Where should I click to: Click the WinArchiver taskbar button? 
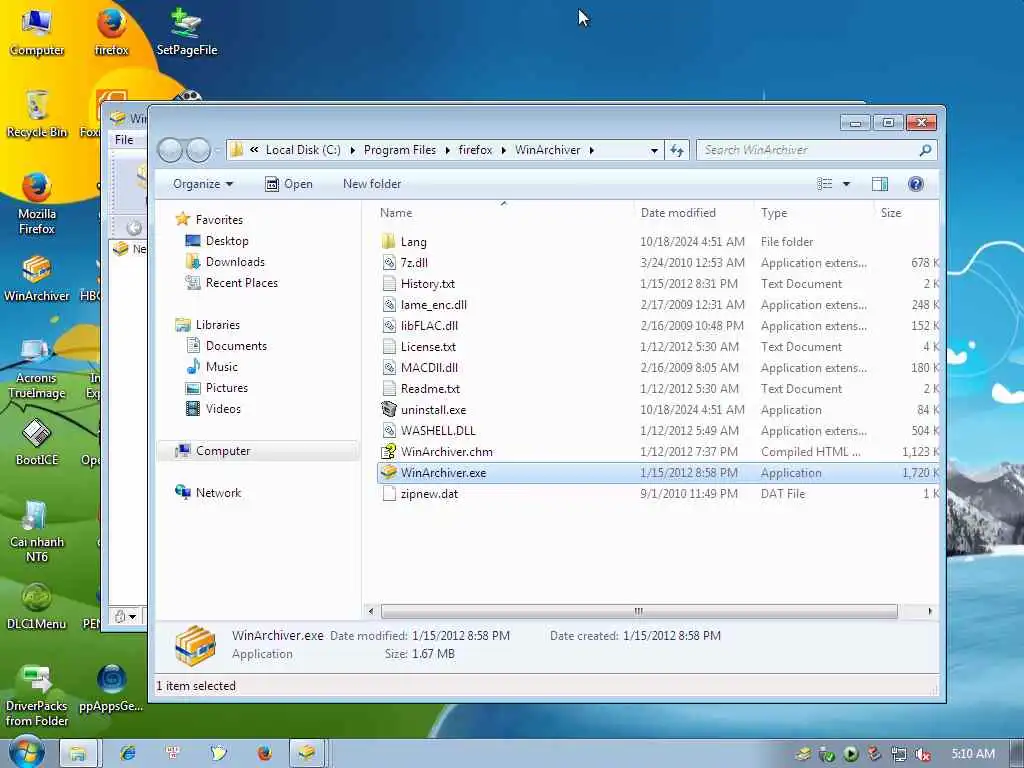click(307, 753)
